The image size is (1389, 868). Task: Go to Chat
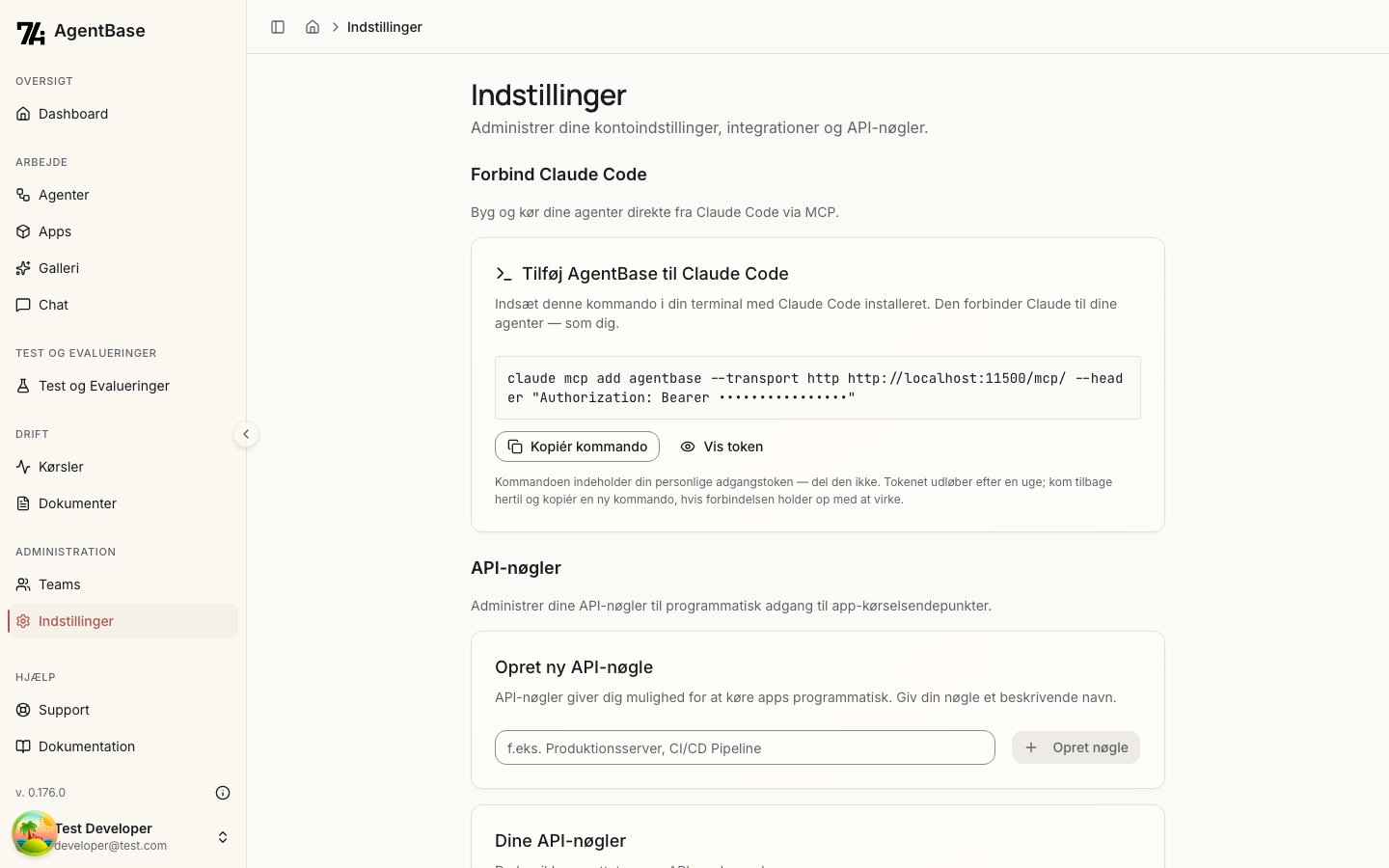click(x=123, y=305)
